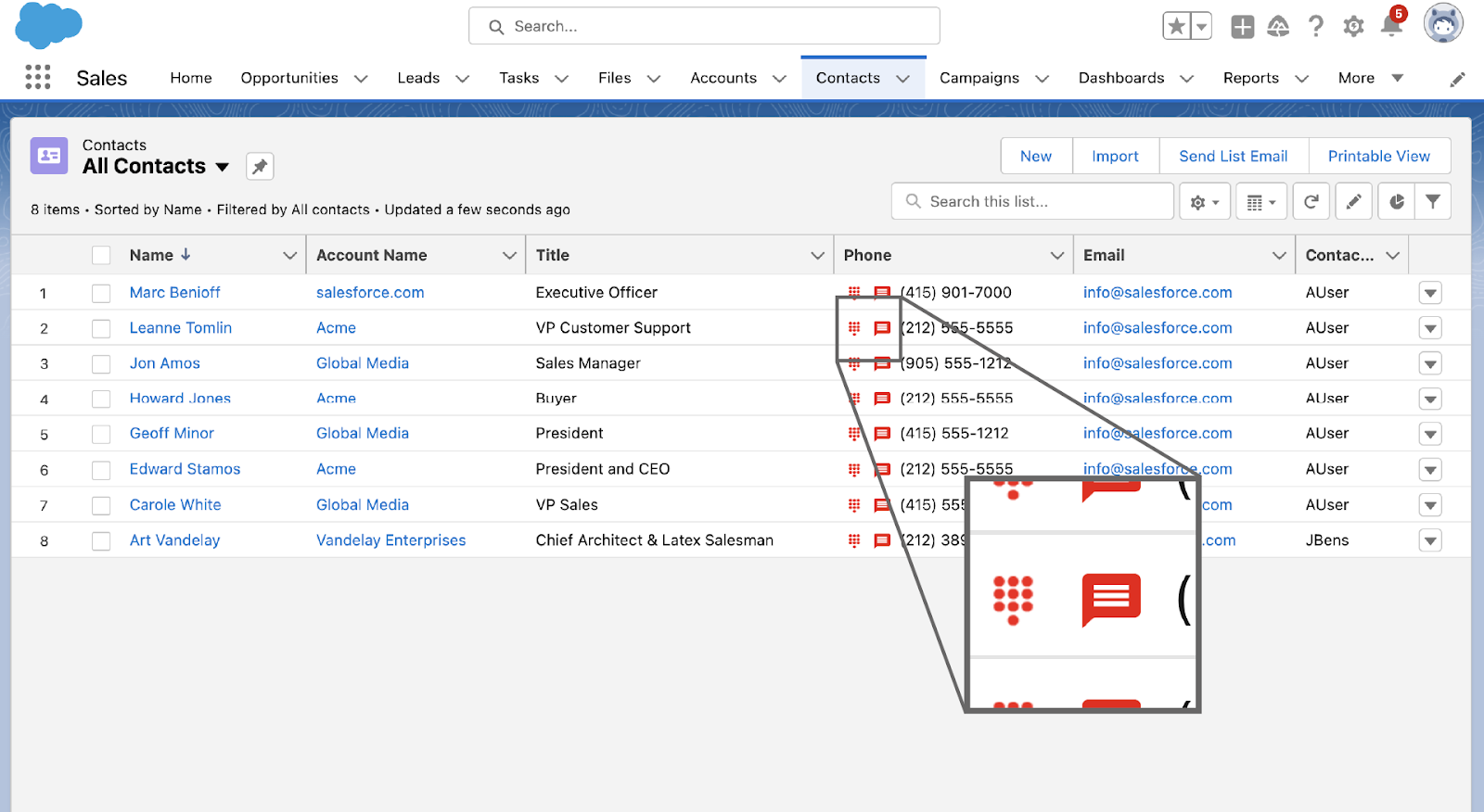This screenshot has width=1484, height=812.
Task: Open the Trailhead guidance icon
Action: pos(1278,27)
